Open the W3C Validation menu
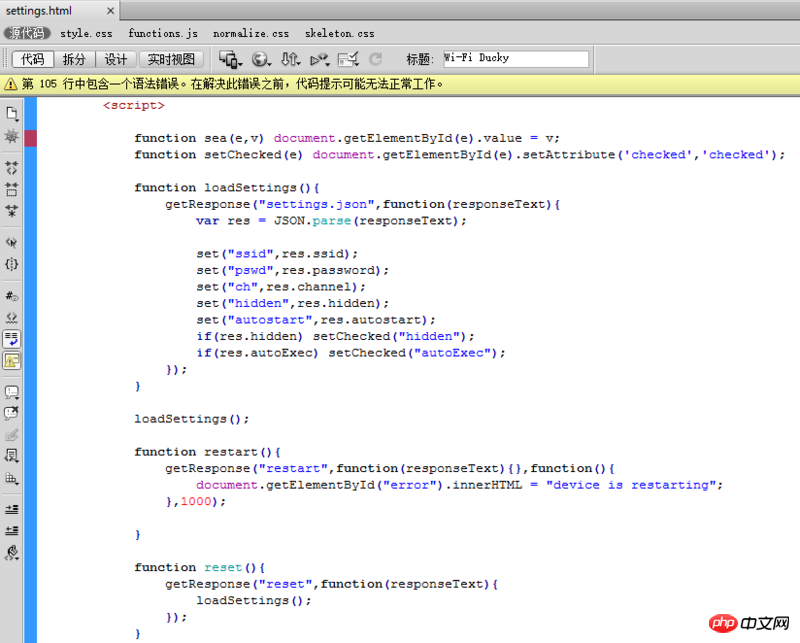 click(x=320, y=59)
